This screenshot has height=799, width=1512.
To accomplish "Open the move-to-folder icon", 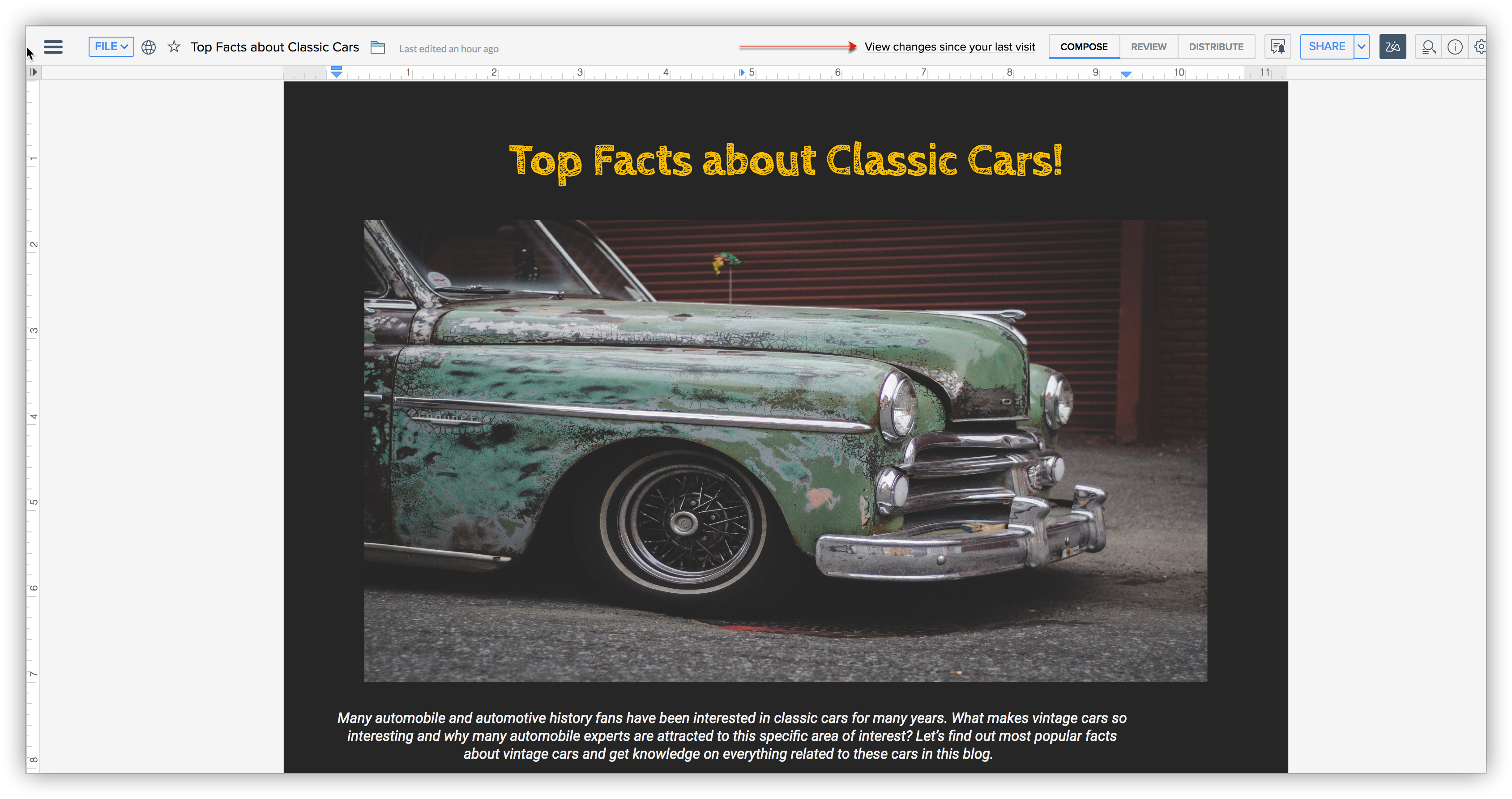I will coord(377,47).
